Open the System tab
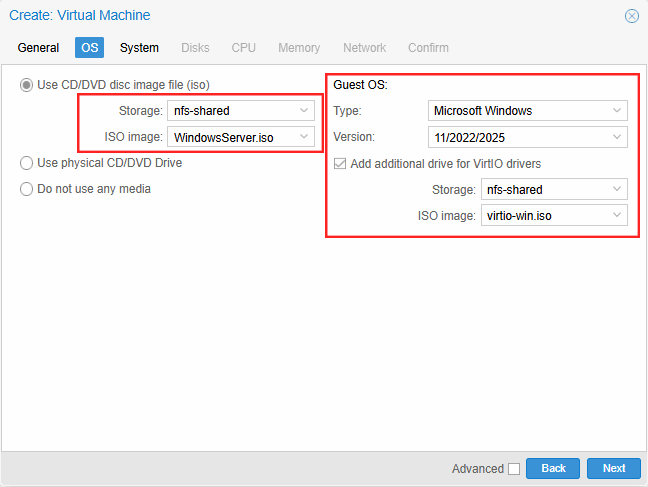The image size is (648, 487). (x=139, y=48)
